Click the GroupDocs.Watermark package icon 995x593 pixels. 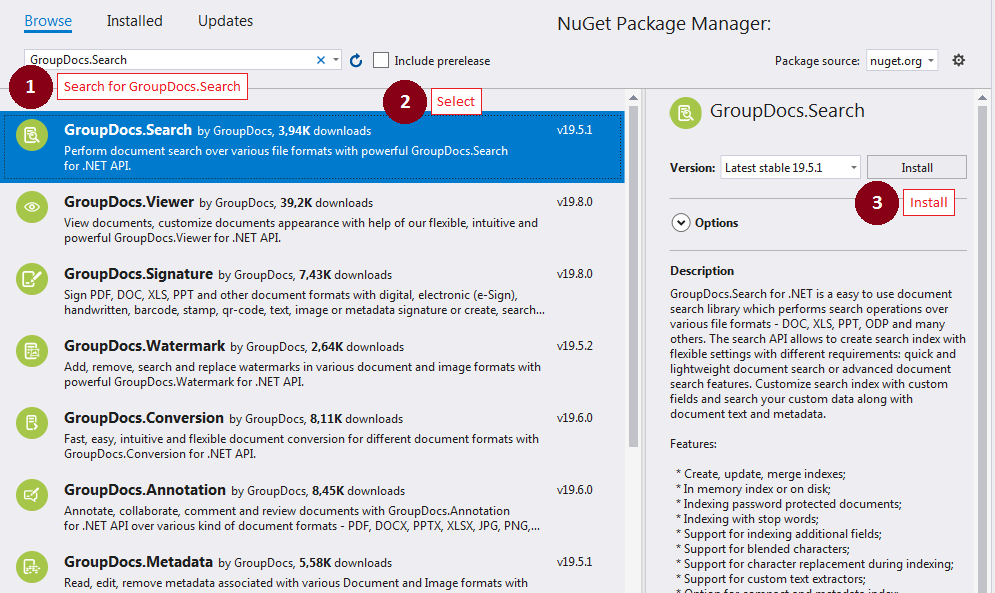[32, 351]
